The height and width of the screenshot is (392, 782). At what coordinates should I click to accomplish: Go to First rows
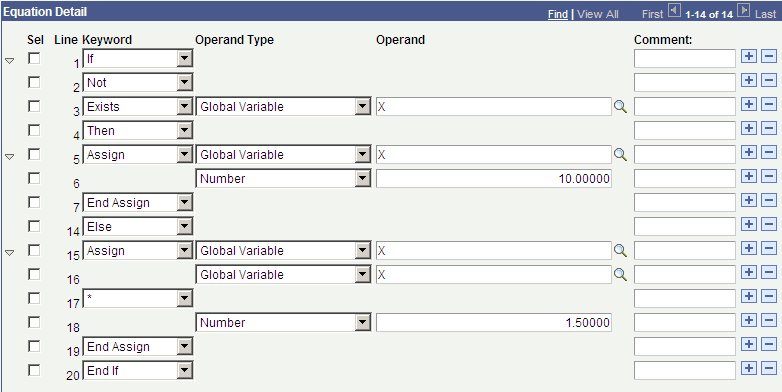[652, 14]
